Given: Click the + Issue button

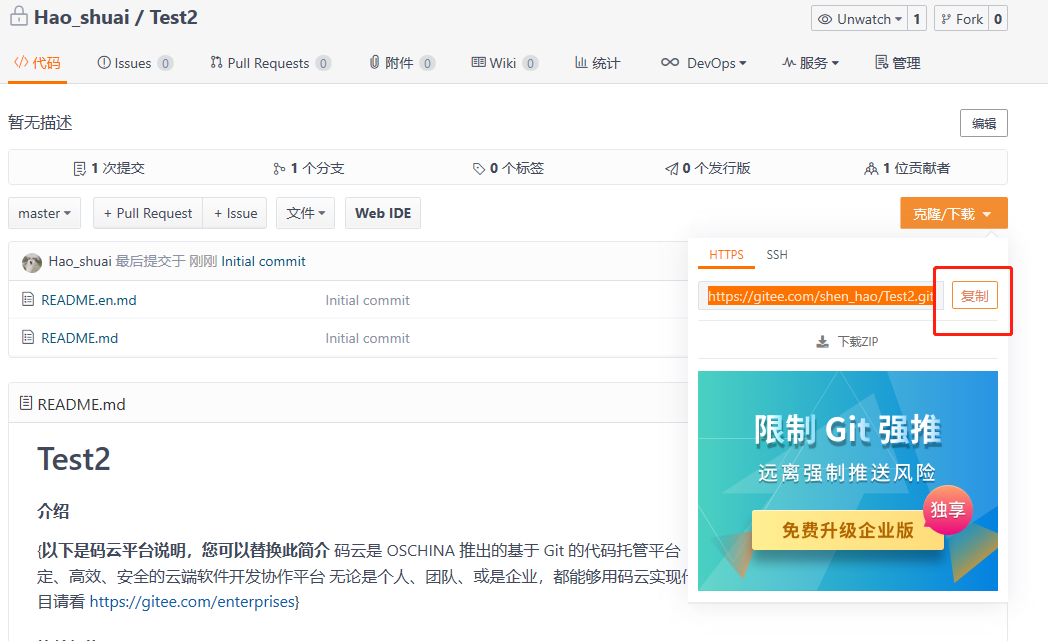Looking at the screenshot, I should pos(235,213).
